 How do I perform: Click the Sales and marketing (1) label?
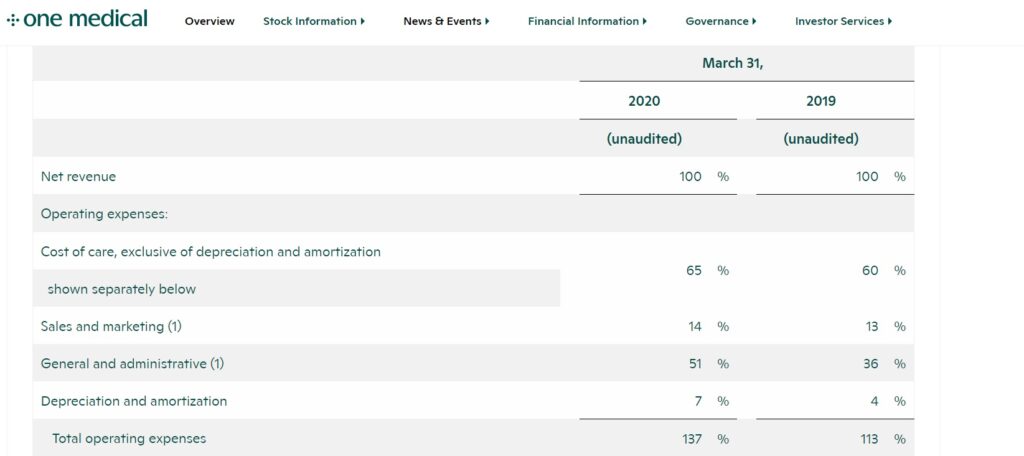tap(111, 327)
